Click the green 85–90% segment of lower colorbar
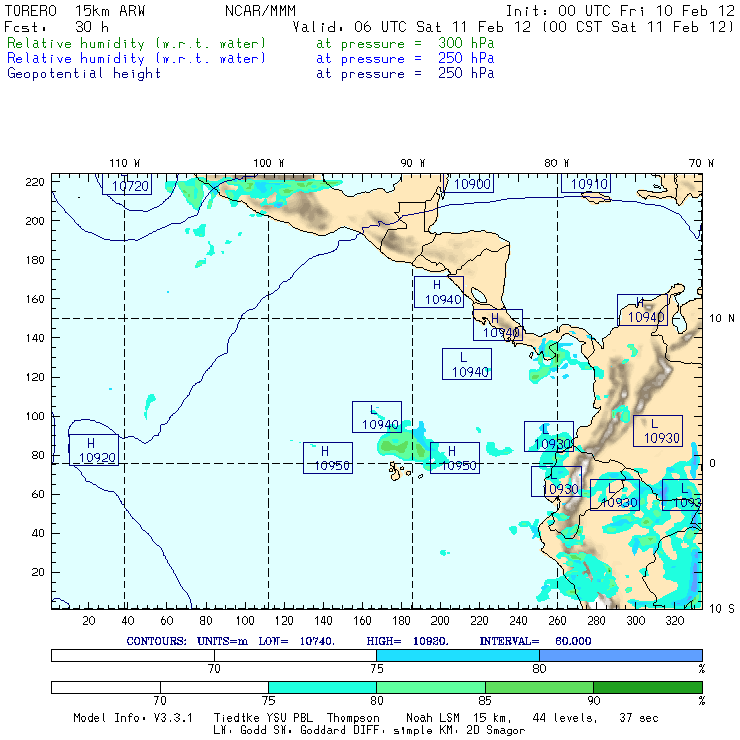Viewport: 740px width, 740px height. click(x=539, y=687)
